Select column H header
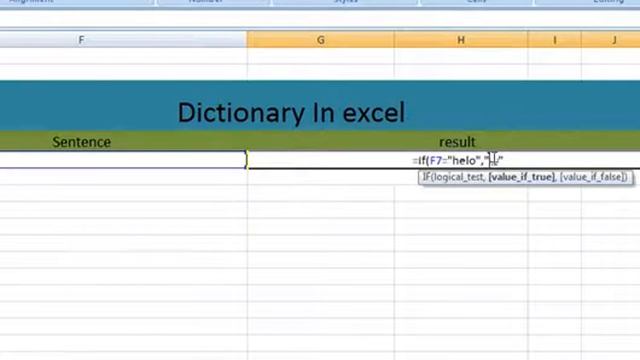This screenshot has width=640, height=360. 461,40
